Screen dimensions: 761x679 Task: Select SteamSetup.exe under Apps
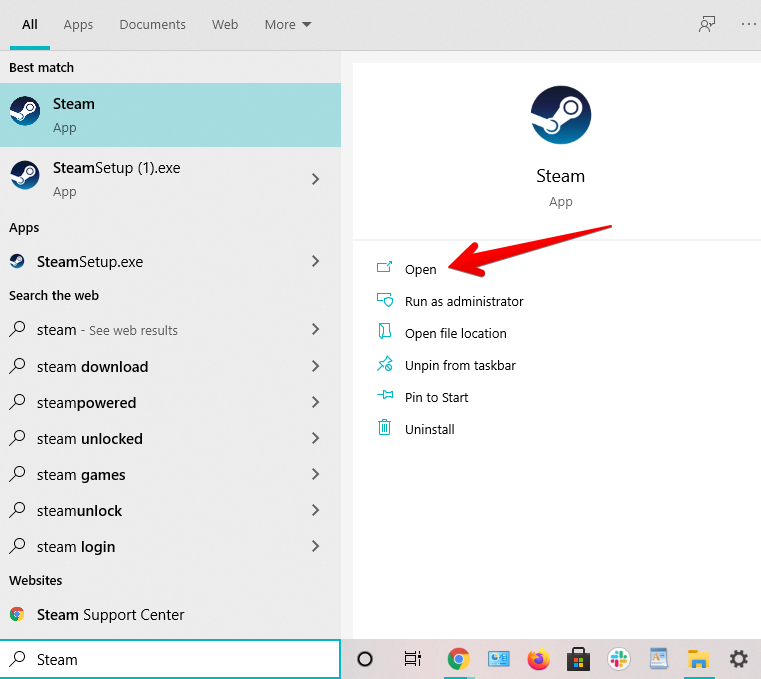click(x=170, y=262)
